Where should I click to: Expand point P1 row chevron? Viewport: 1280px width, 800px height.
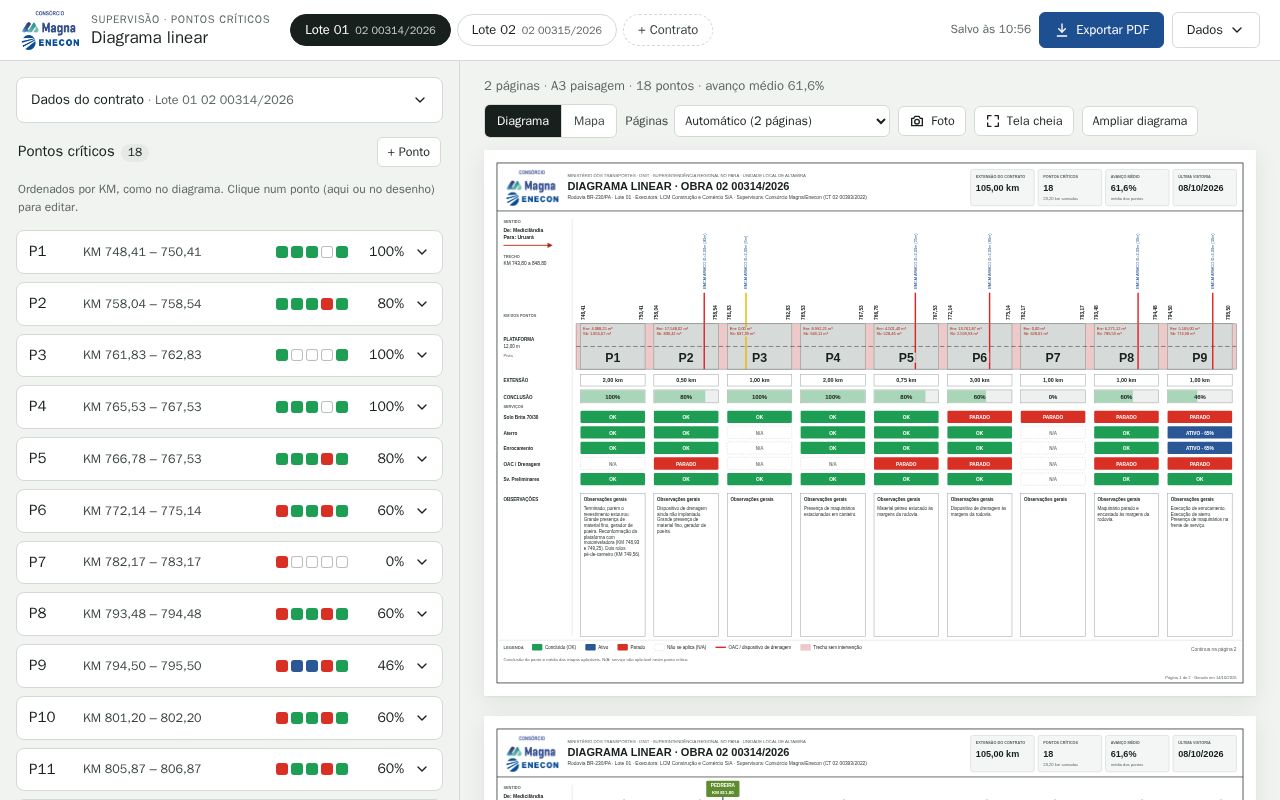coord(422,252)
